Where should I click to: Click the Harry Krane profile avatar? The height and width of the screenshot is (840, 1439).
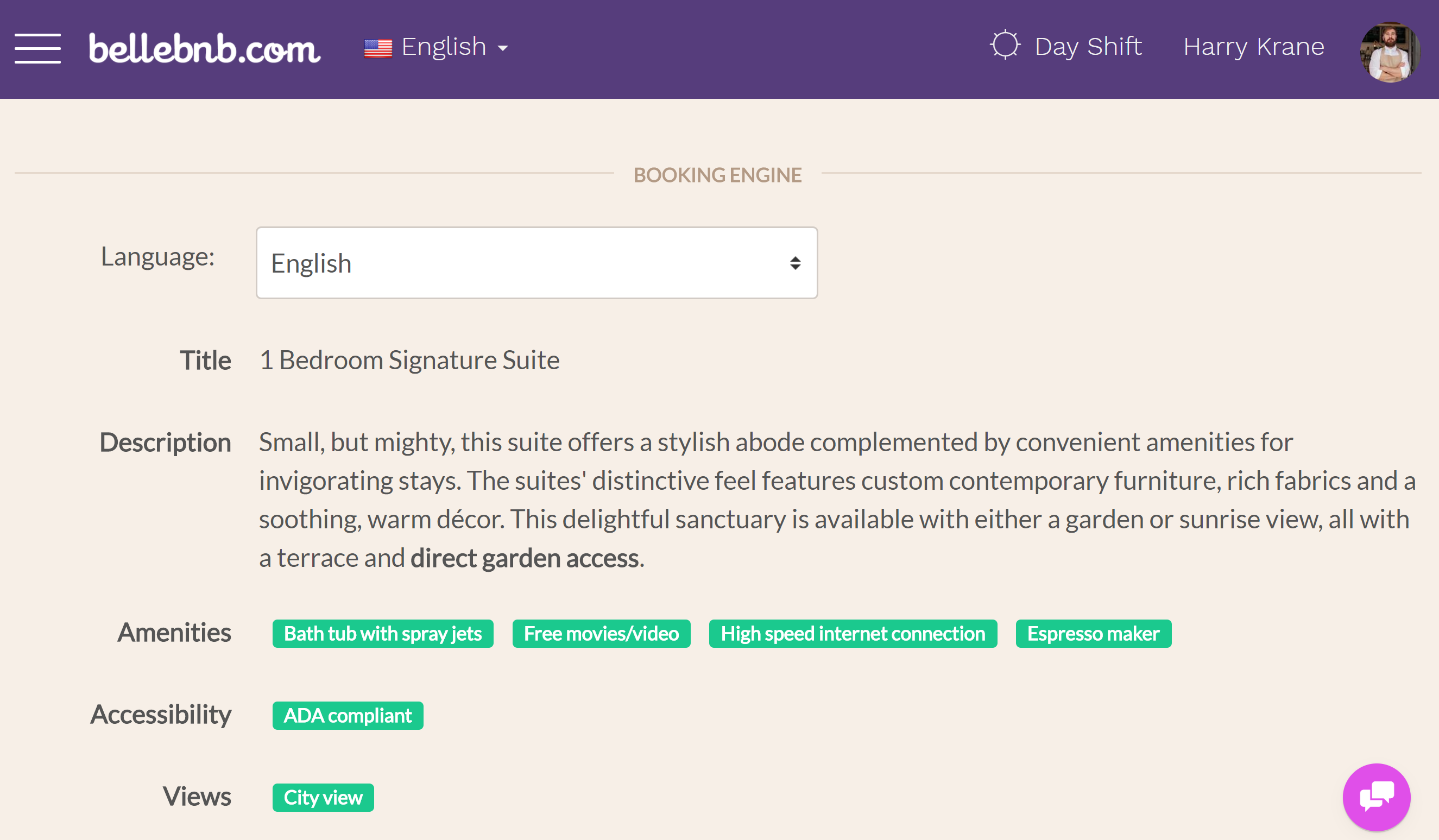[1396, 46]
